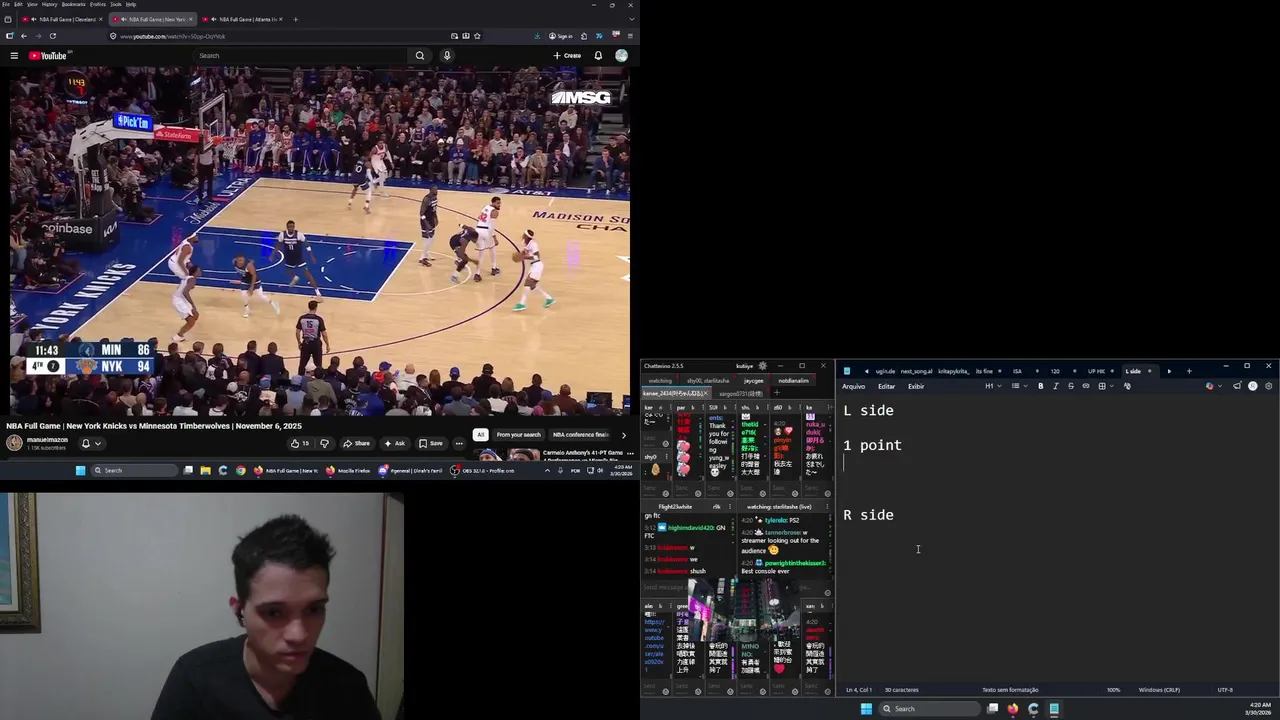Open Firefox downloads arrow
This screenshot has width=1280, height=720.
[x=537, y=36]
